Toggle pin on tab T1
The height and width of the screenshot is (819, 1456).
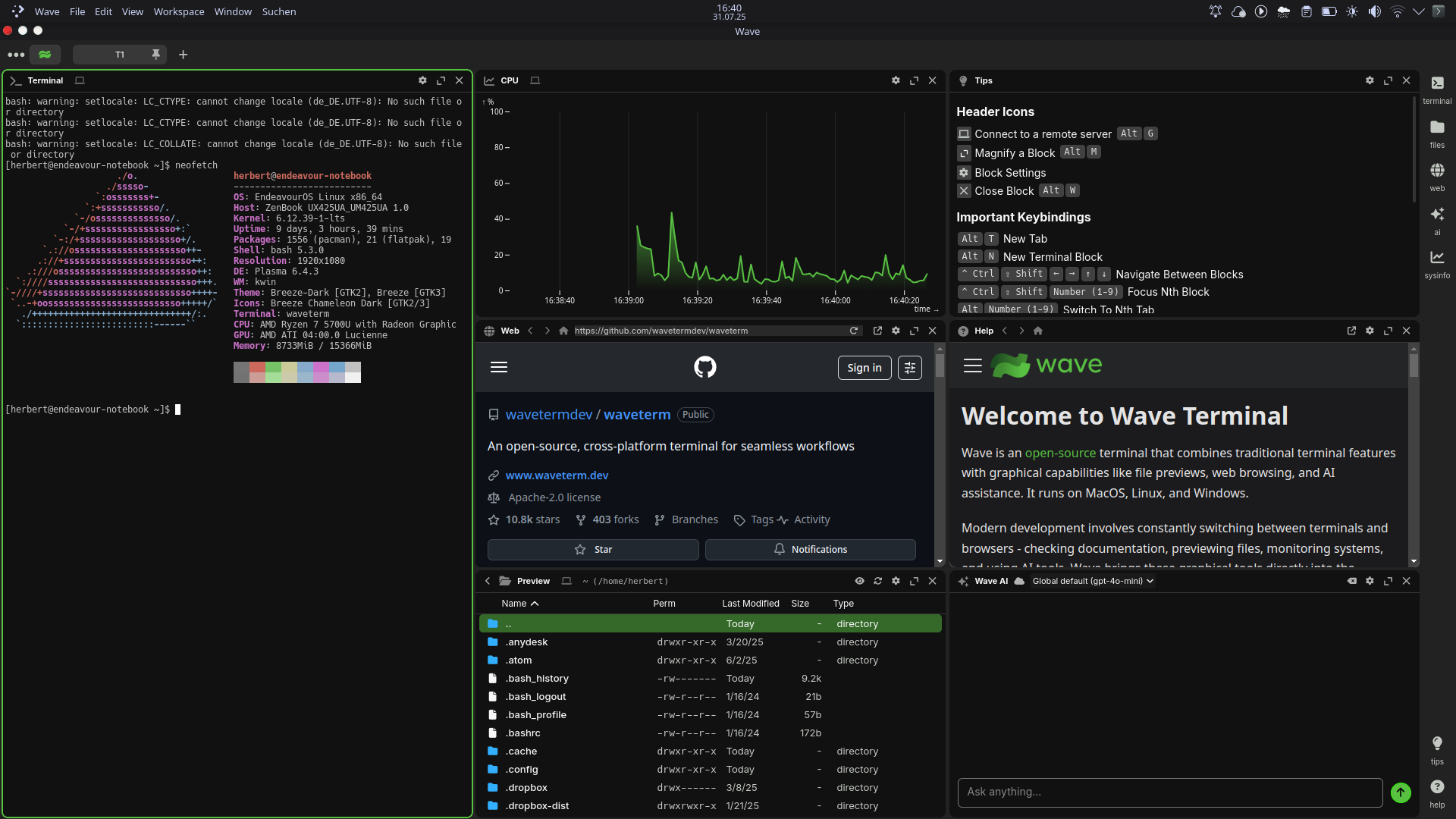pos(155,55)
